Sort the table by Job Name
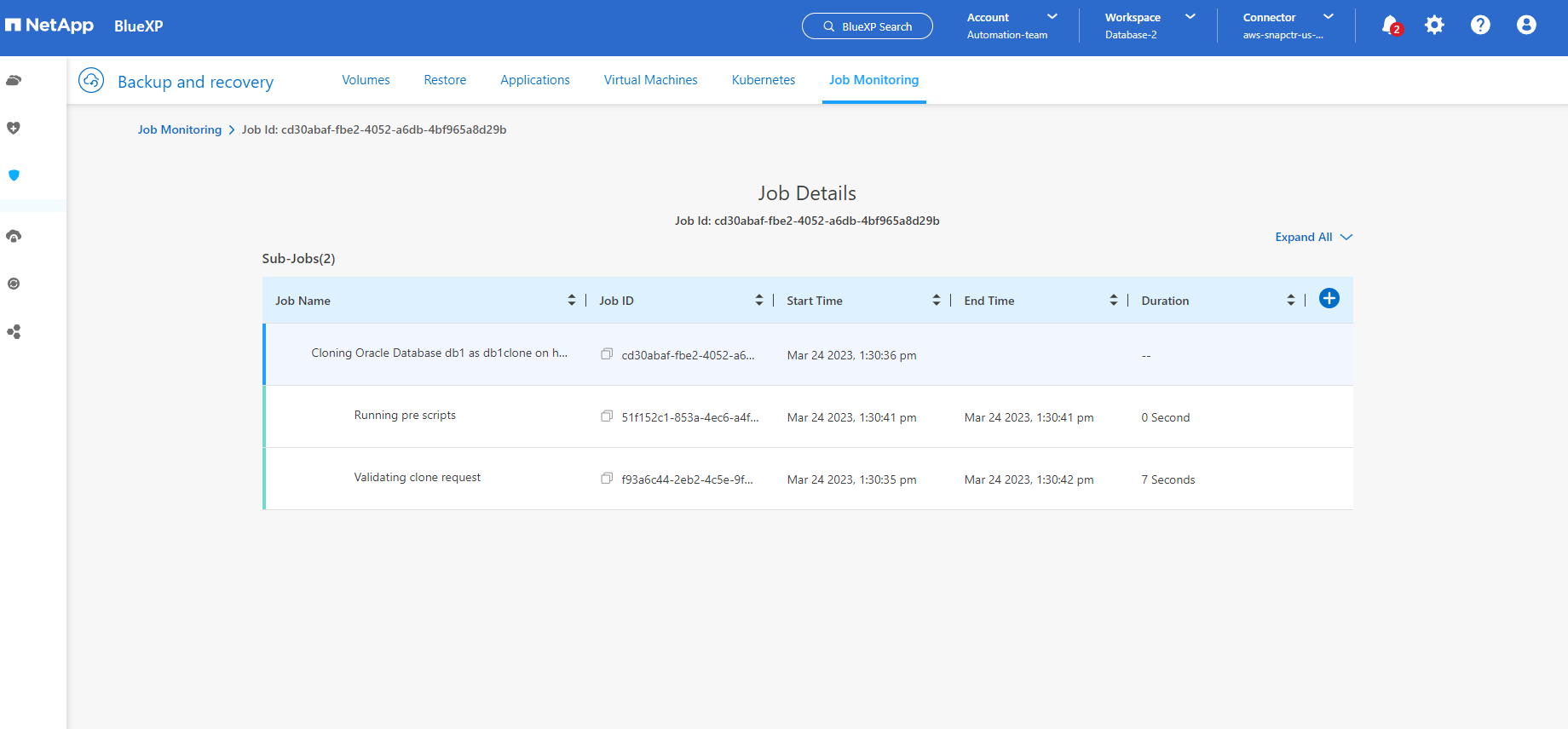 tap(571, 301)
